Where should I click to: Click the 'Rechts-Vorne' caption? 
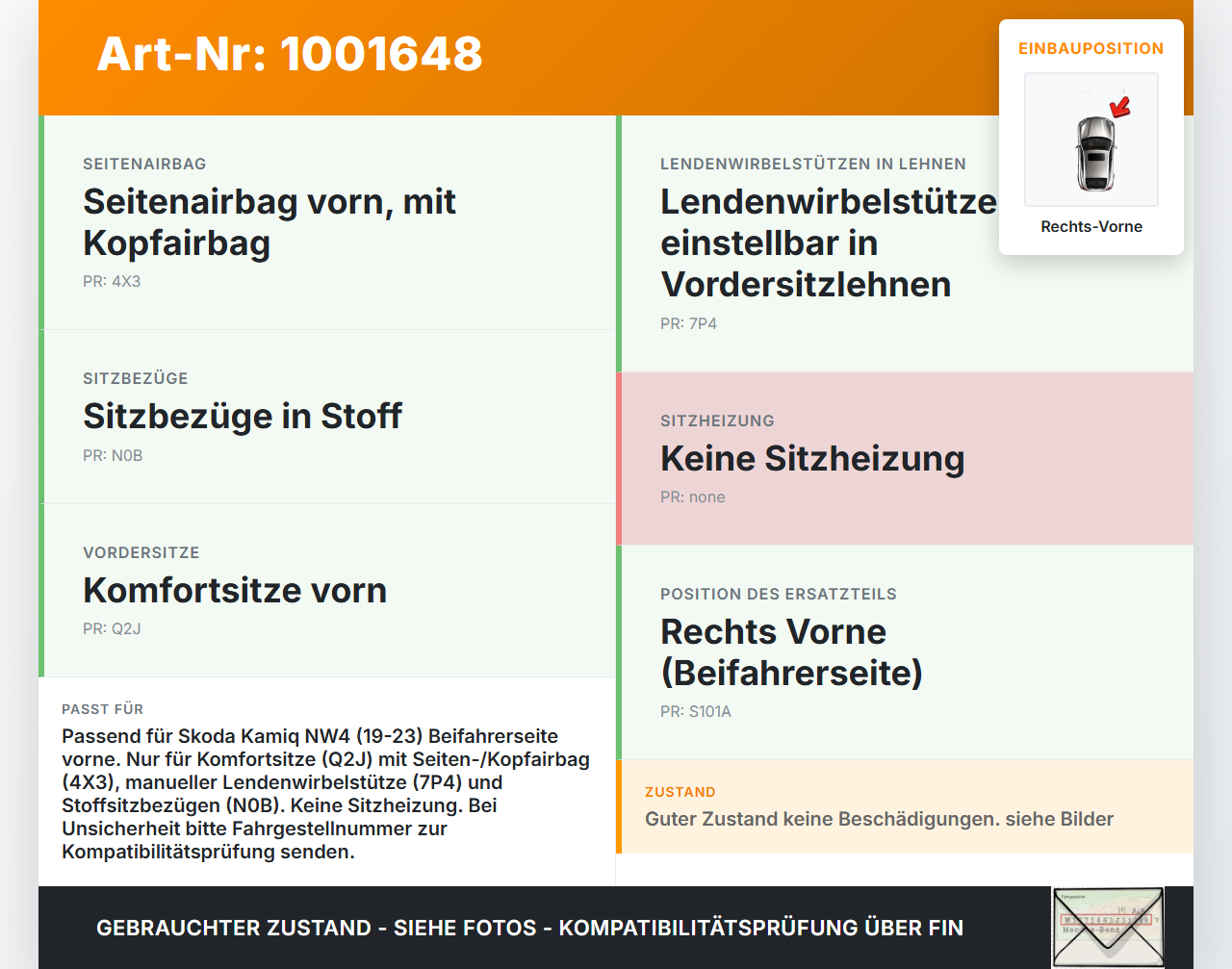(x=1091, y=226)
